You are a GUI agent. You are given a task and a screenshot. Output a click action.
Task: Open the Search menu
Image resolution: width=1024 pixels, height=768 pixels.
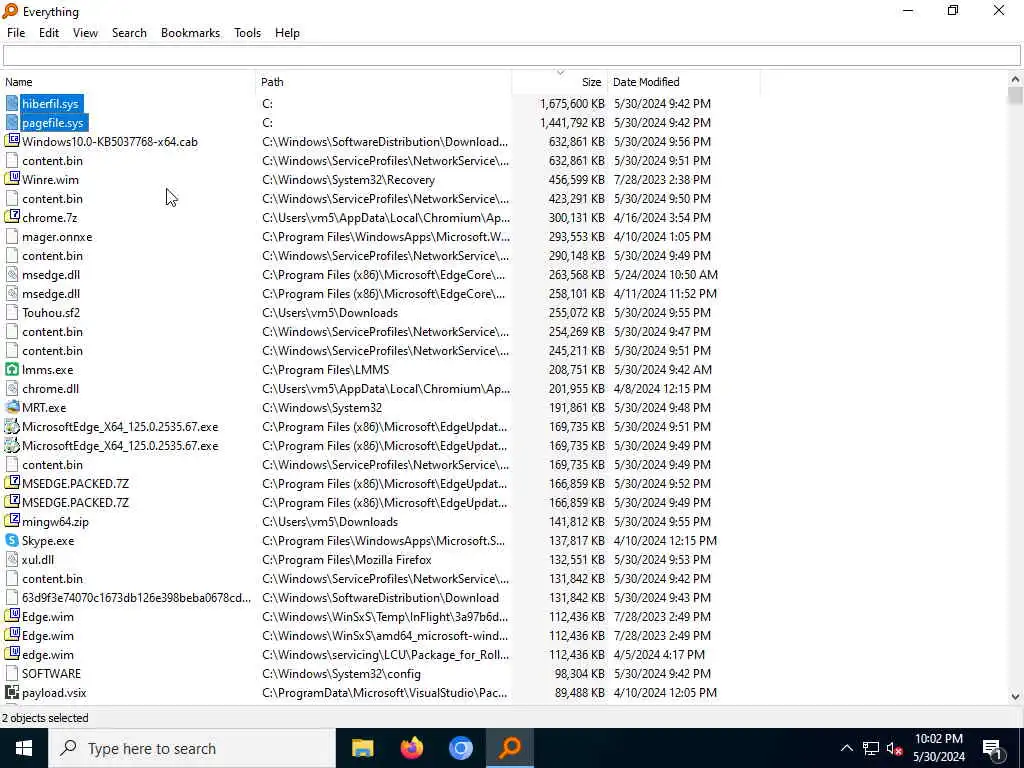[129, 33]
